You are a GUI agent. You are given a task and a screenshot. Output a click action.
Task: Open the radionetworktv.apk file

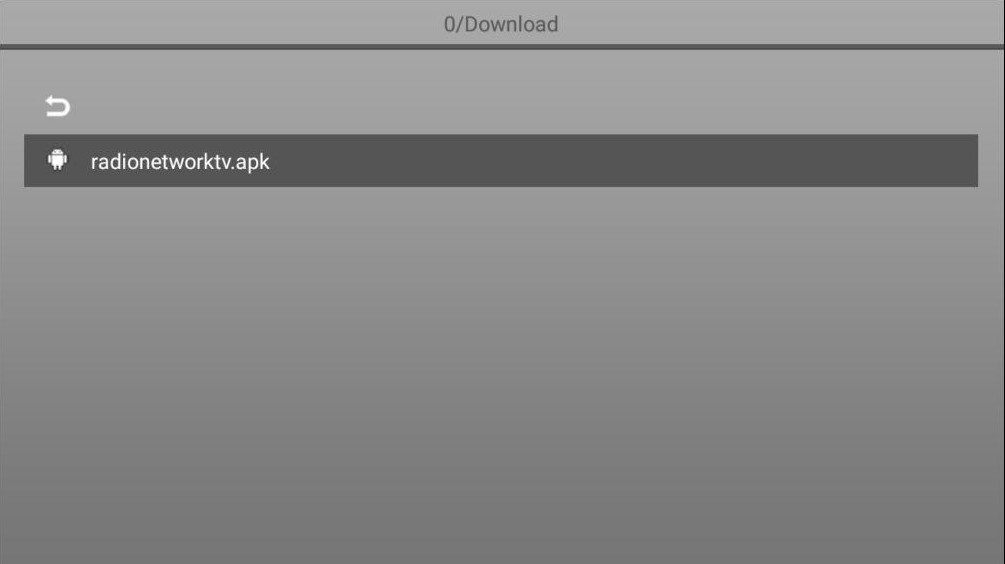coord(501,161)
